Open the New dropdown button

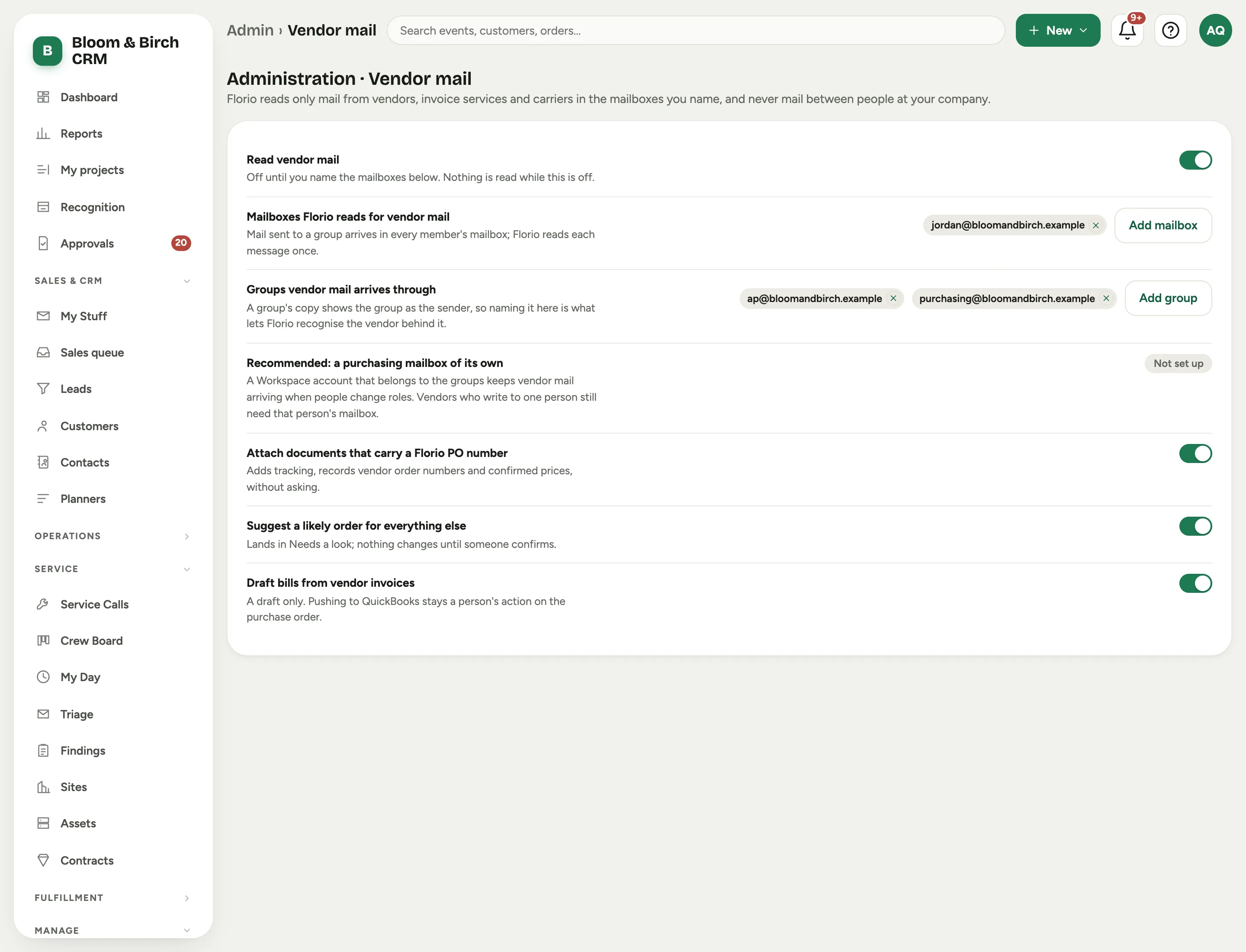(1057, 31)
